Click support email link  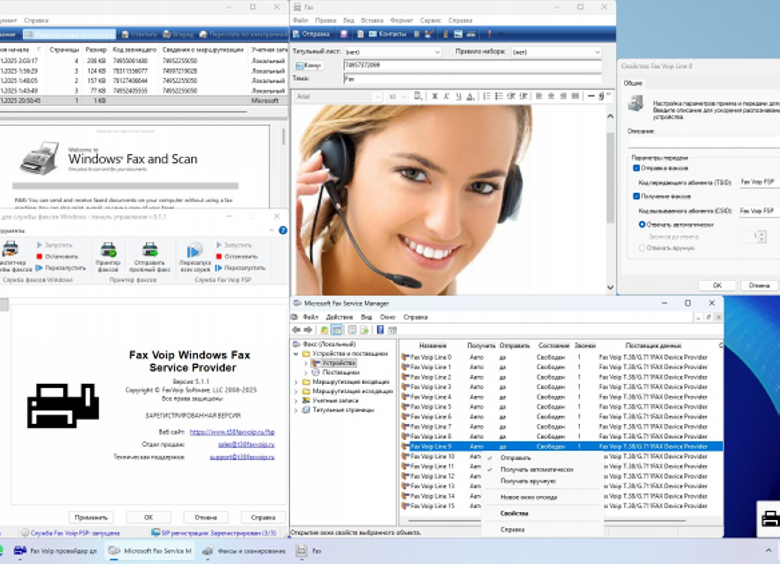pos(242,457)
